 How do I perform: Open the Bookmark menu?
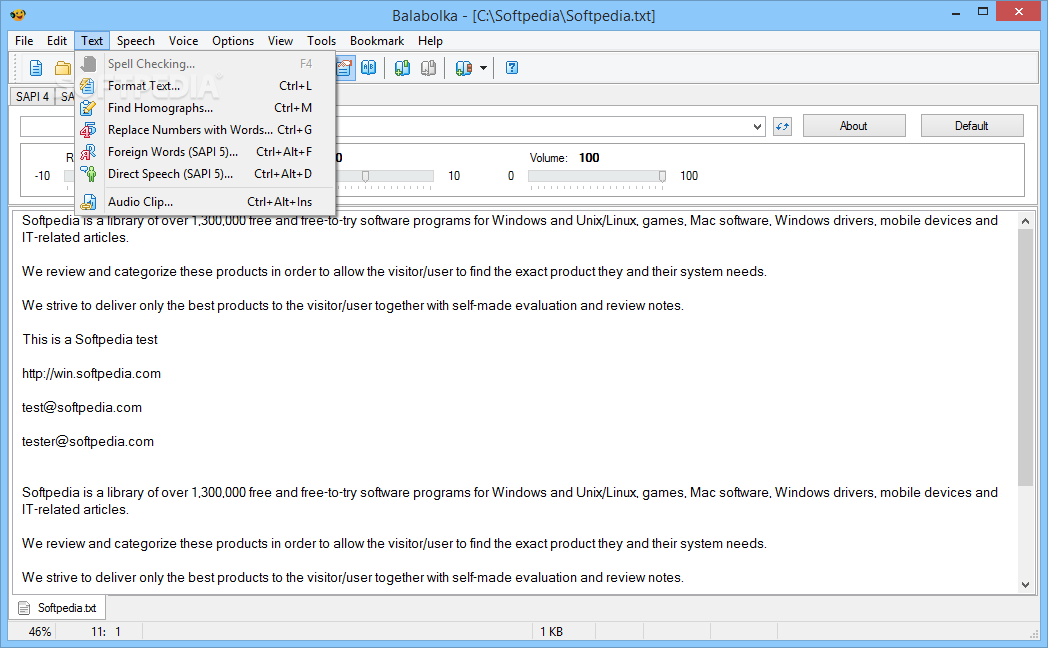pyautogui.click(x=377, y=41)
